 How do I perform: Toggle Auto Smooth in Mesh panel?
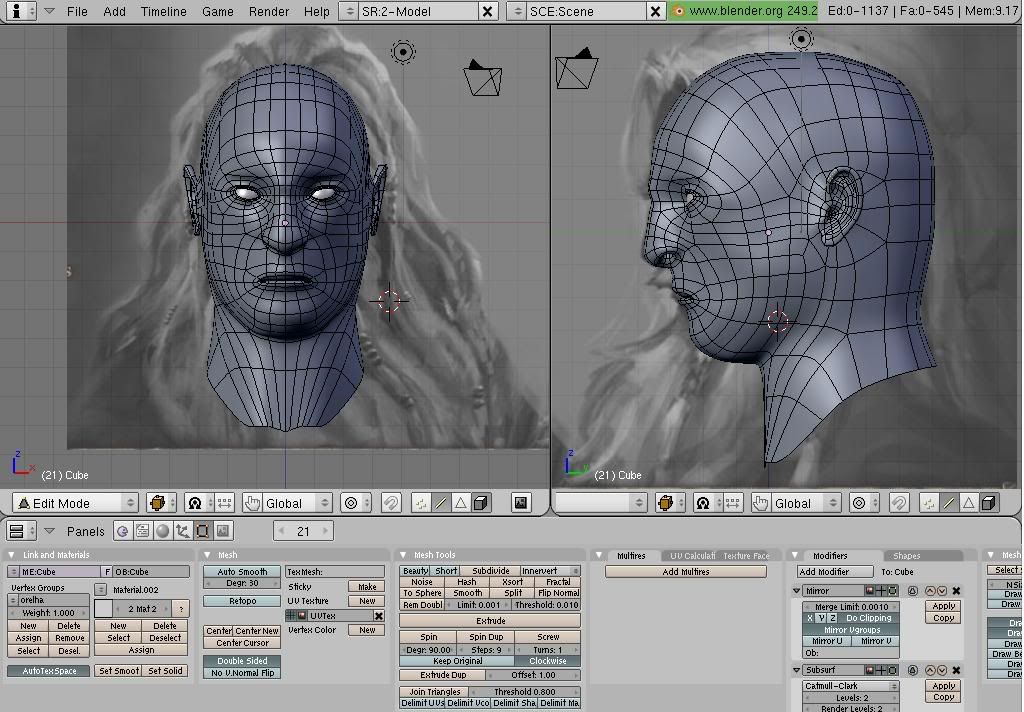click(x=242, y=572)
